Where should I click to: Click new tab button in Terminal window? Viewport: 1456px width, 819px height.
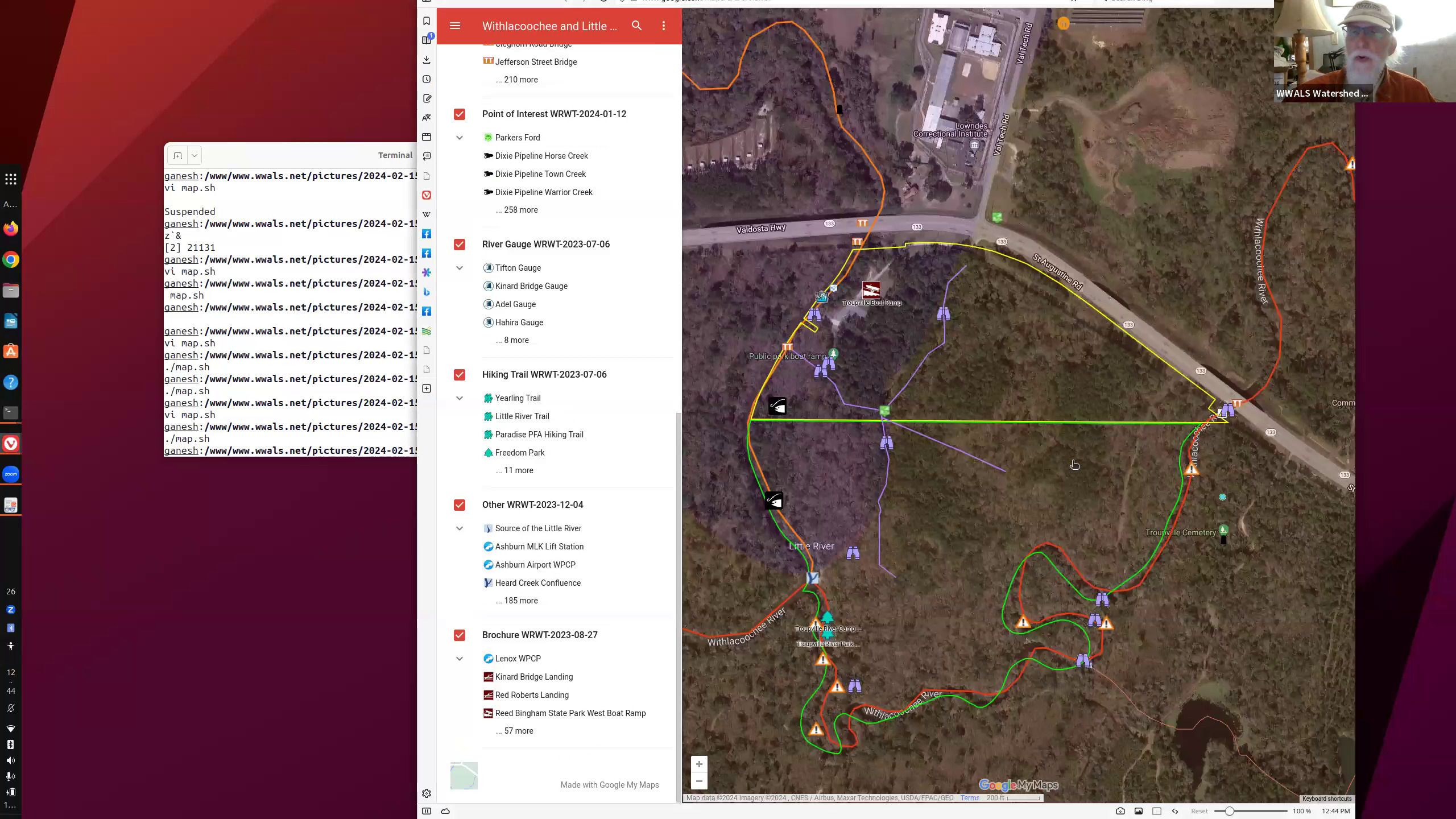pos(177,155)
